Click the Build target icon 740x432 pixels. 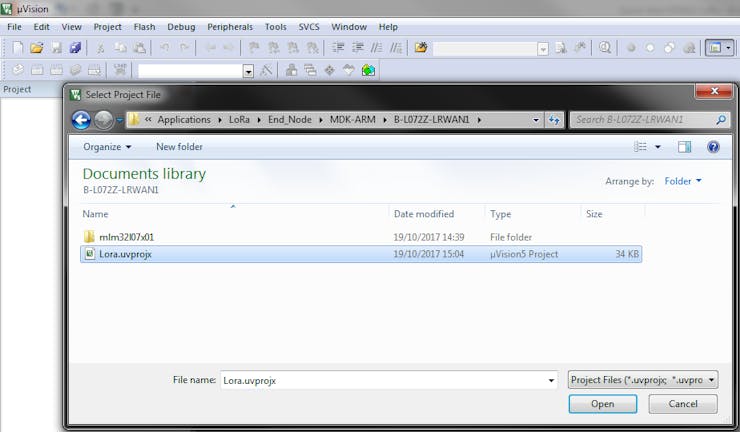coord(37,70)
